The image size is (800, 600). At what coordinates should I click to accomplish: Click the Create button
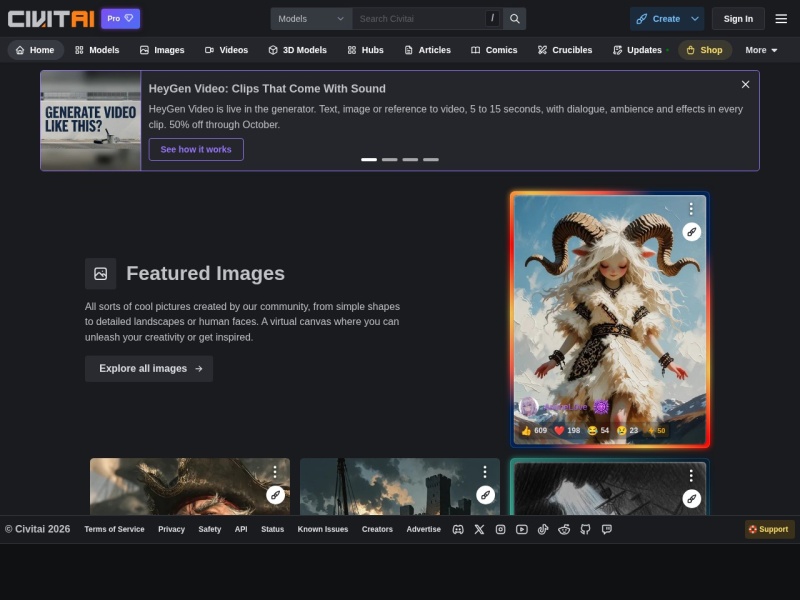point(658,19)
